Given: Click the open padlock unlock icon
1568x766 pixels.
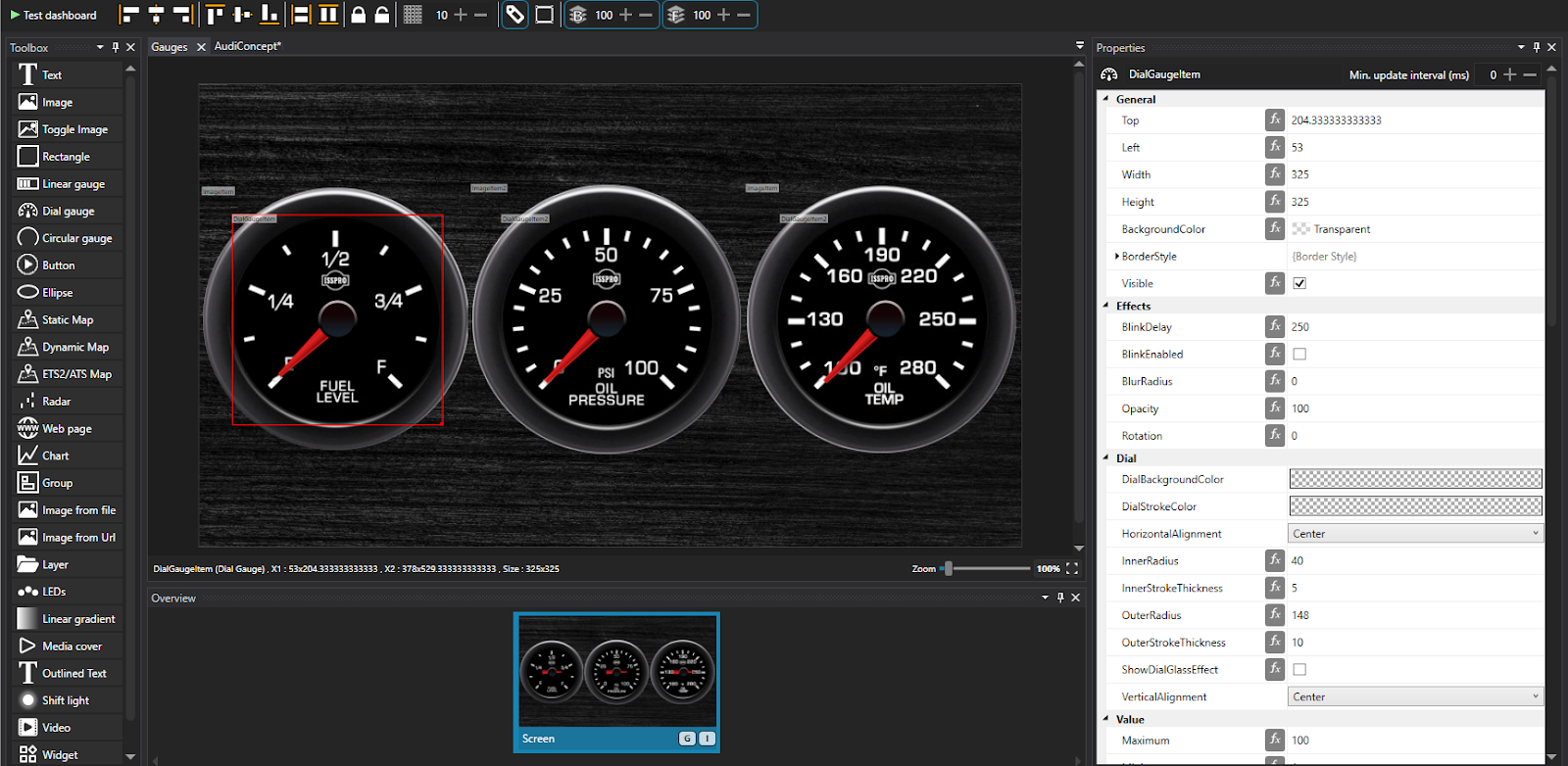Looking at the screenshot, I should point(382,15).
